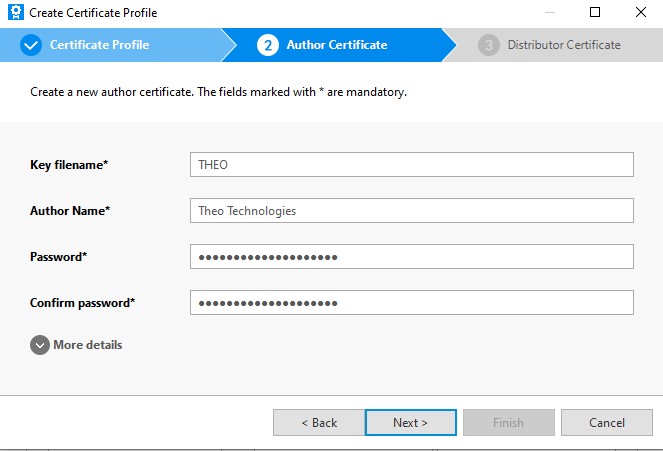The width and height of the screenshot is (663, 451).
Task: Expand More details using the chevron icon
Action: point(40,345)
